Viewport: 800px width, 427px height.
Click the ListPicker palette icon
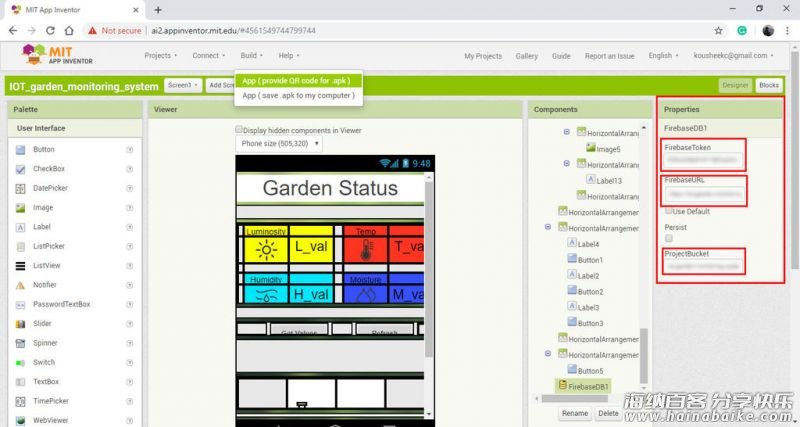20,246
